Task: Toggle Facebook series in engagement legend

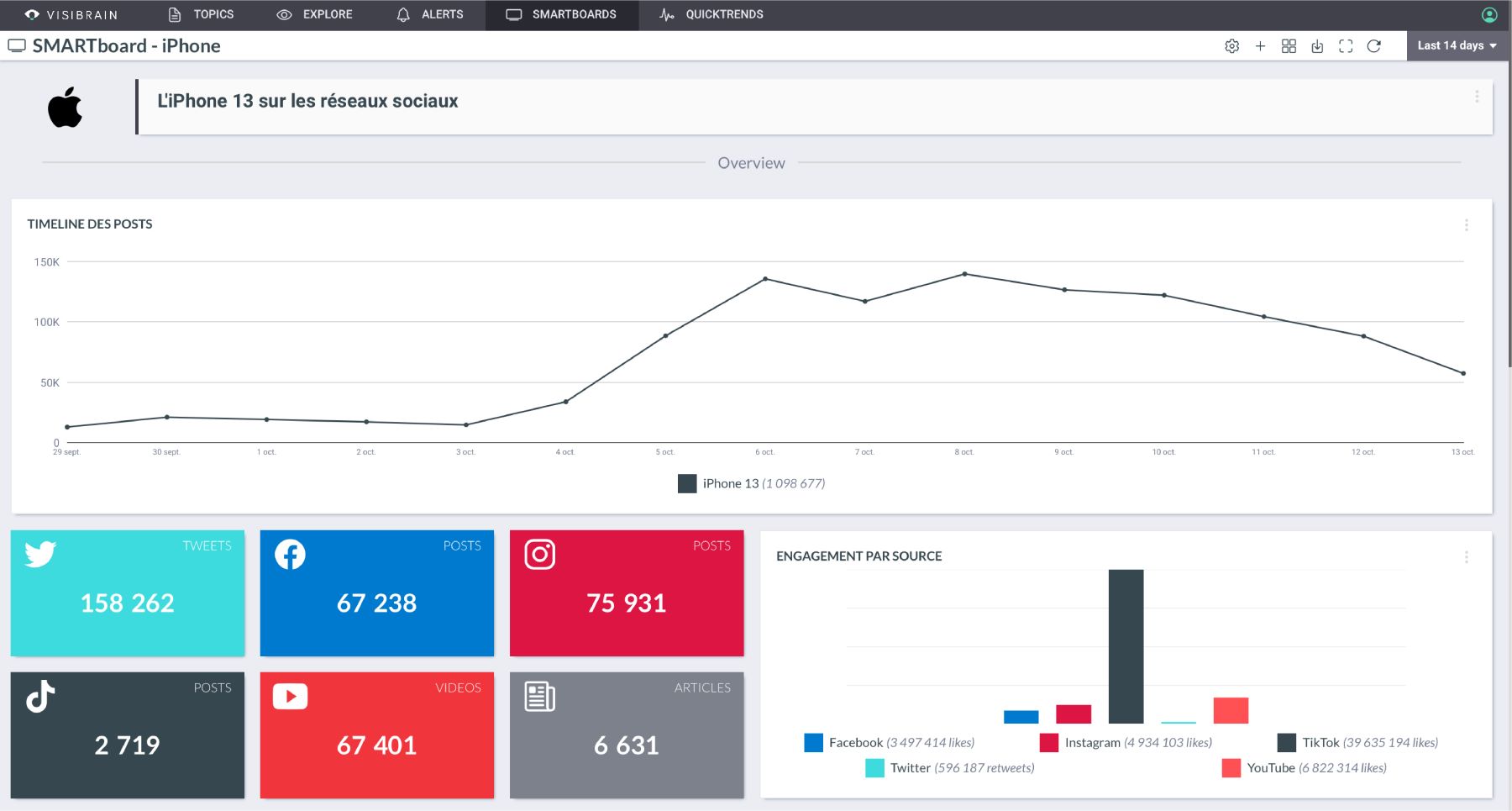Action: point(890,743)
